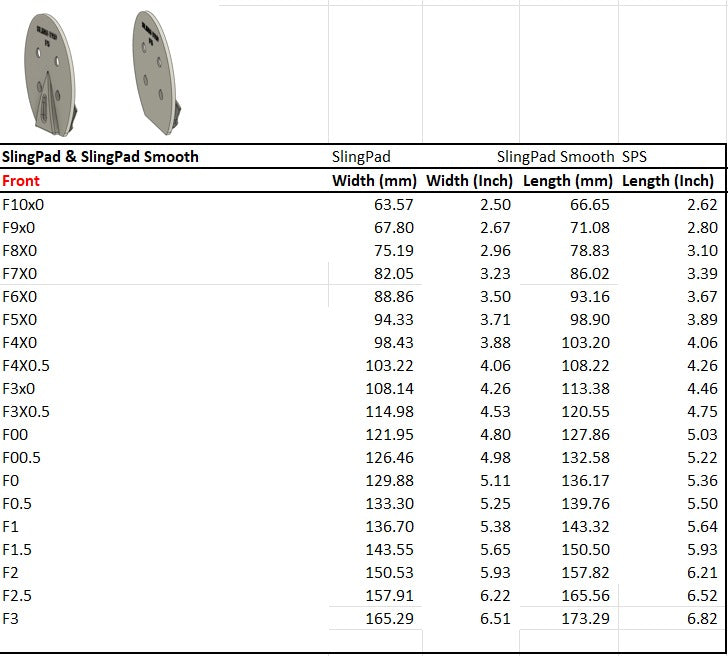Viewport: 728px width, 656px height.
Task: Select the F3 row label
Action: (10, 619)
